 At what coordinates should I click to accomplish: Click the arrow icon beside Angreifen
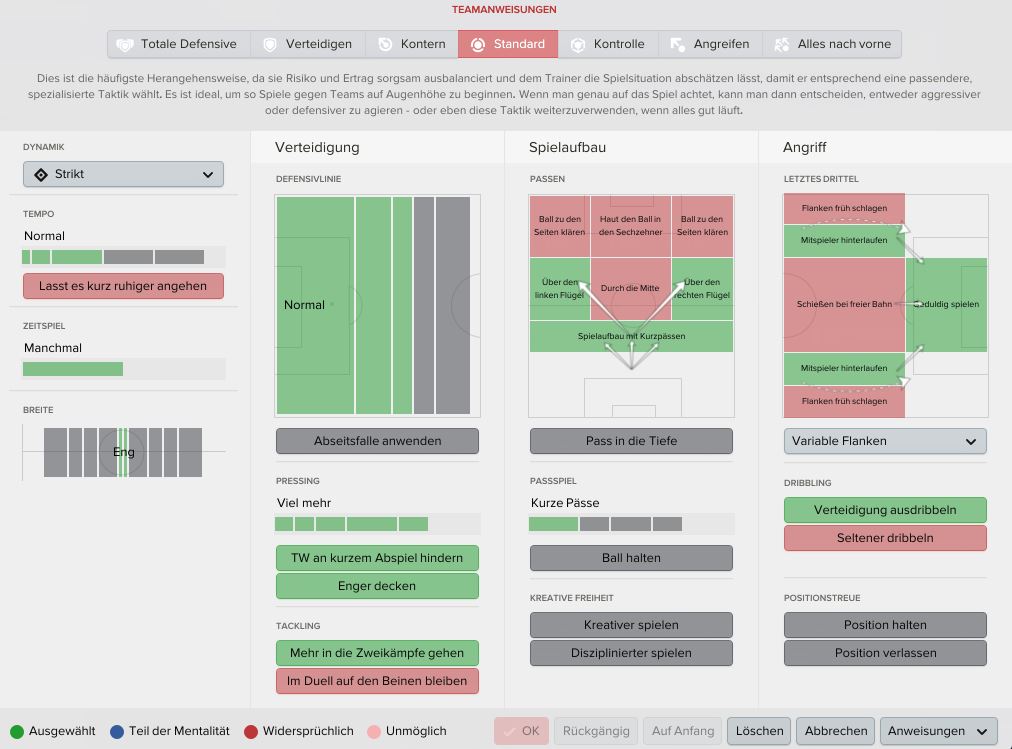[678, 45]
